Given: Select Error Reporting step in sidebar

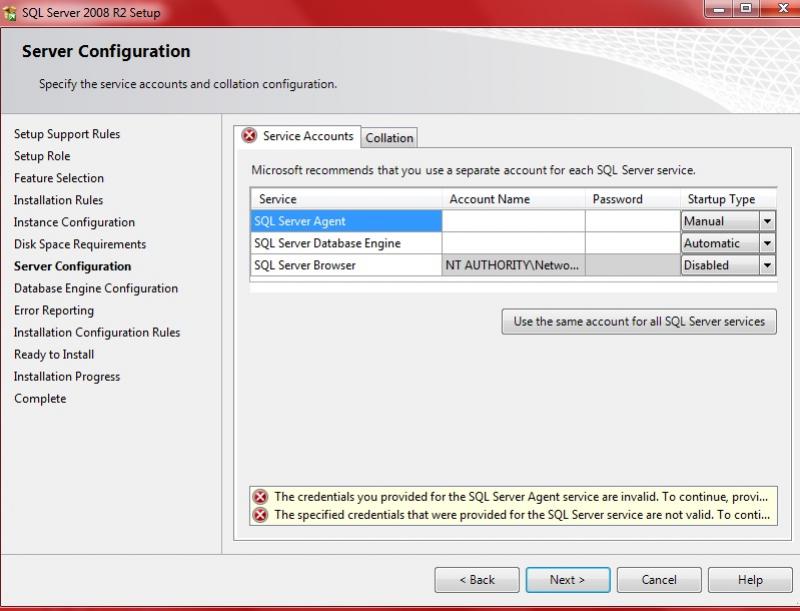Looking at the screenshot, I should [54, 310].
